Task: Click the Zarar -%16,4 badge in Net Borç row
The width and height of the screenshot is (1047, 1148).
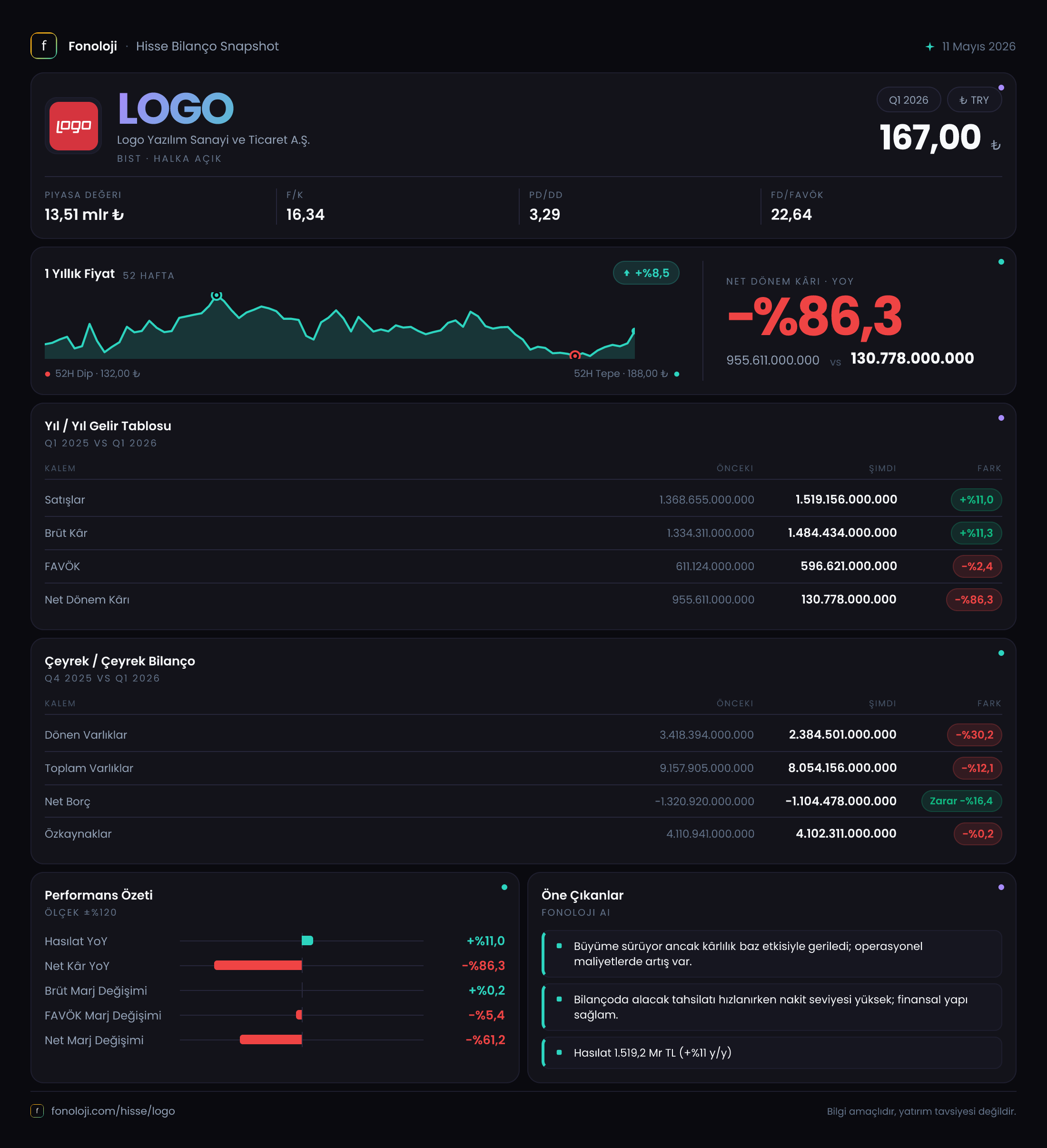Action: coord(961,801)
